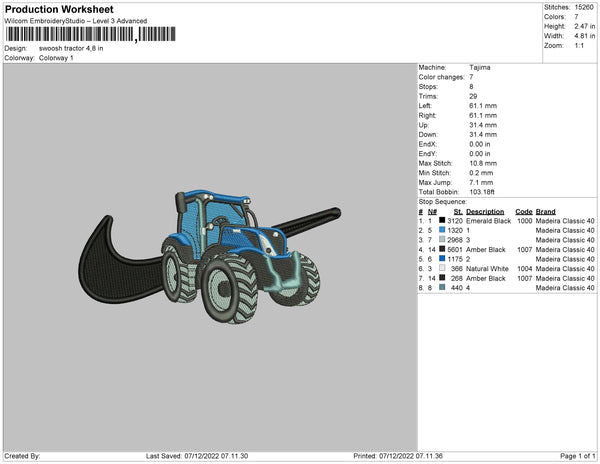Click stitch count 3120 in row 1
The height and width of the screenshot is (464, 600).
point(455,221)
